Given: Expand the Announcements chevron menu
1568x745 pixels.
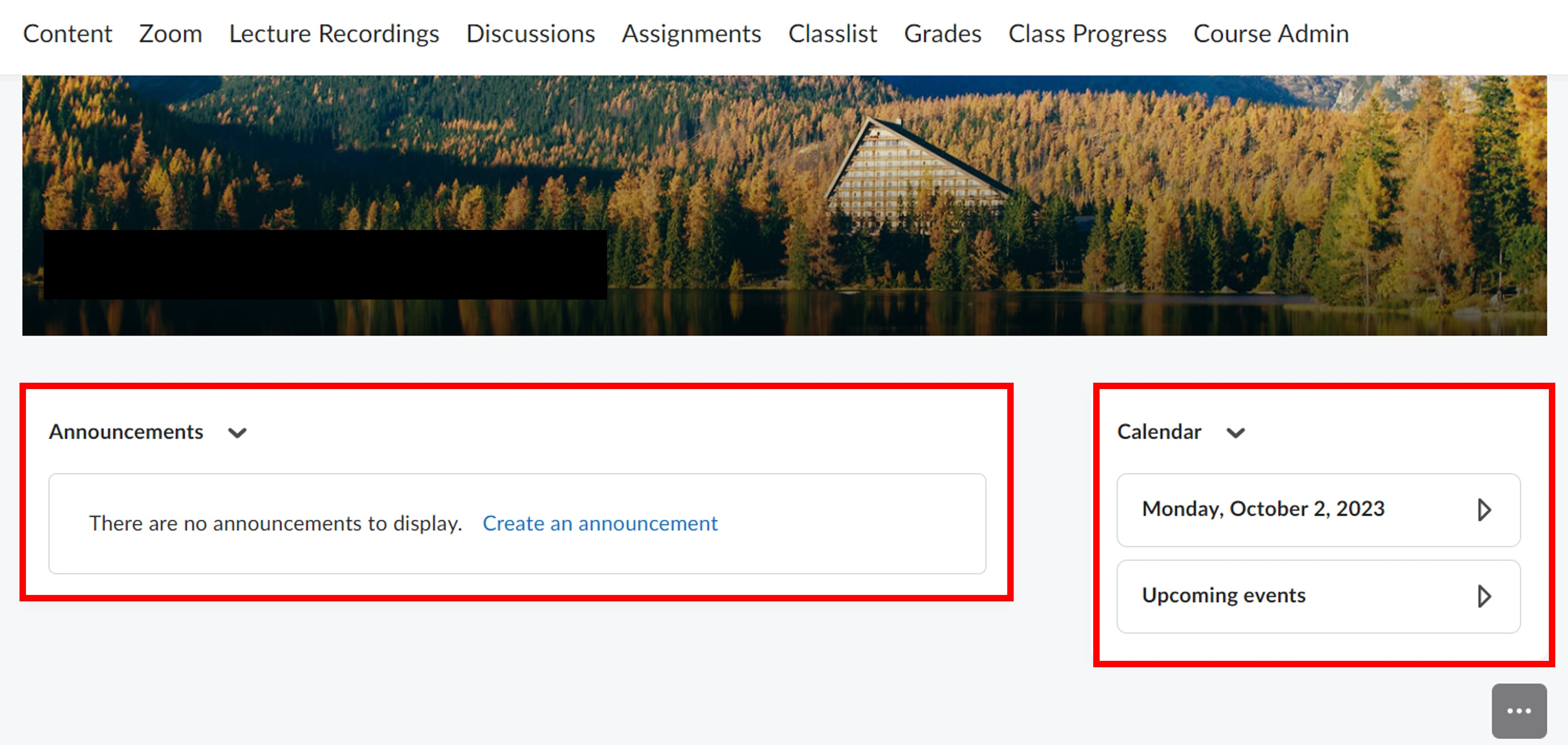Looking at the screenshot, I should click(x=237, y=433).
